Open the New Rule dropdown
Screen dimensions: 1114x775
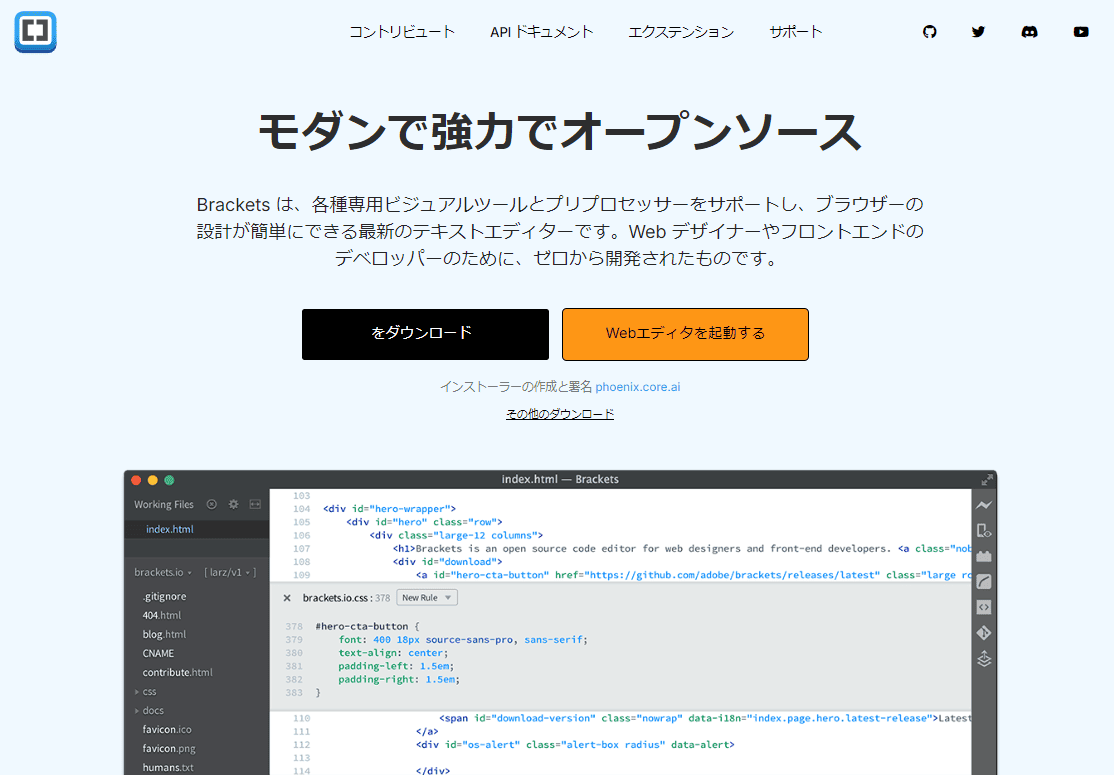pos(427,598)
